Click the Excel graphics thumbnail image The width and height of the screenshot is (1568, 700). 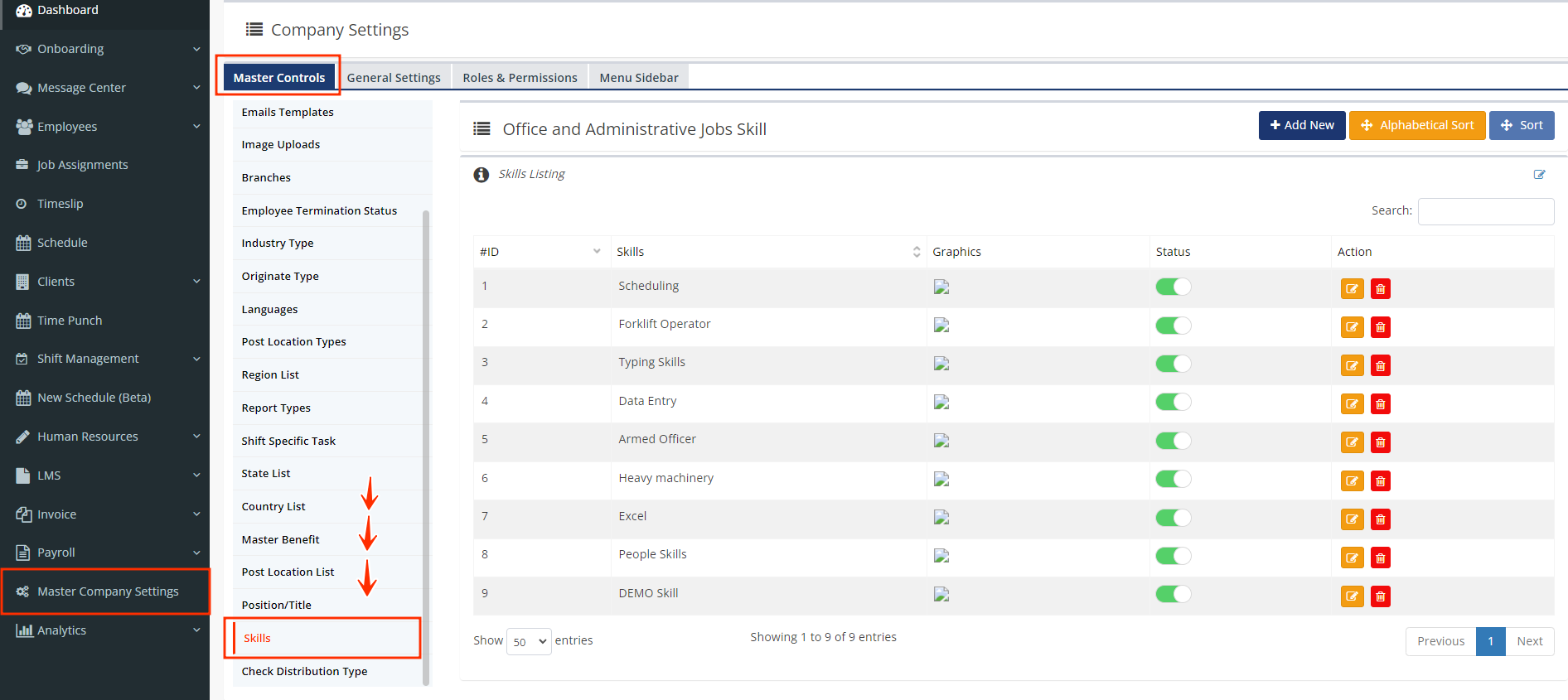(941, 518)
